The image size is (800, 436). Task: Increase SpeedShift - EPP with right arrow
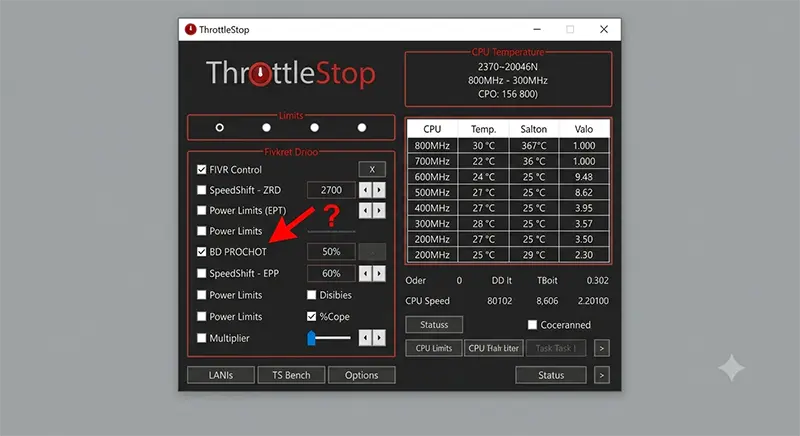point(379,273)
